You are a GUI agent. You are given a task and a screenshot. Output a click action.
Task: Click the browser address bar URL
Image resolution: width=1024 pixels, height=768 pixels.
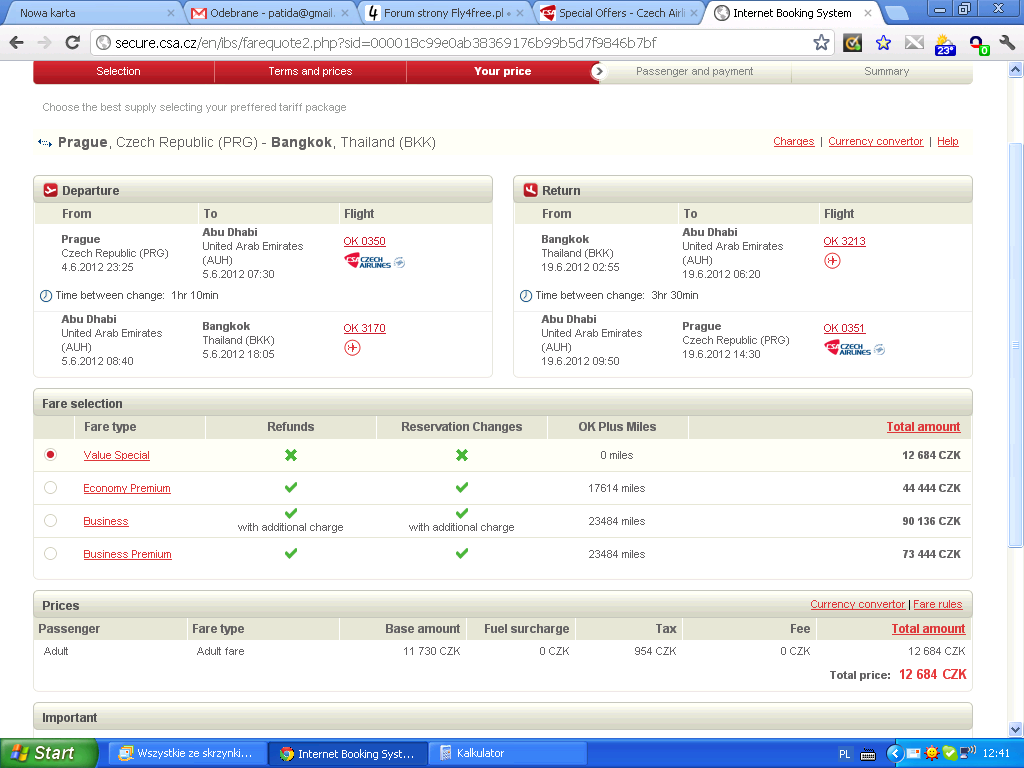(x=385, y=43)
